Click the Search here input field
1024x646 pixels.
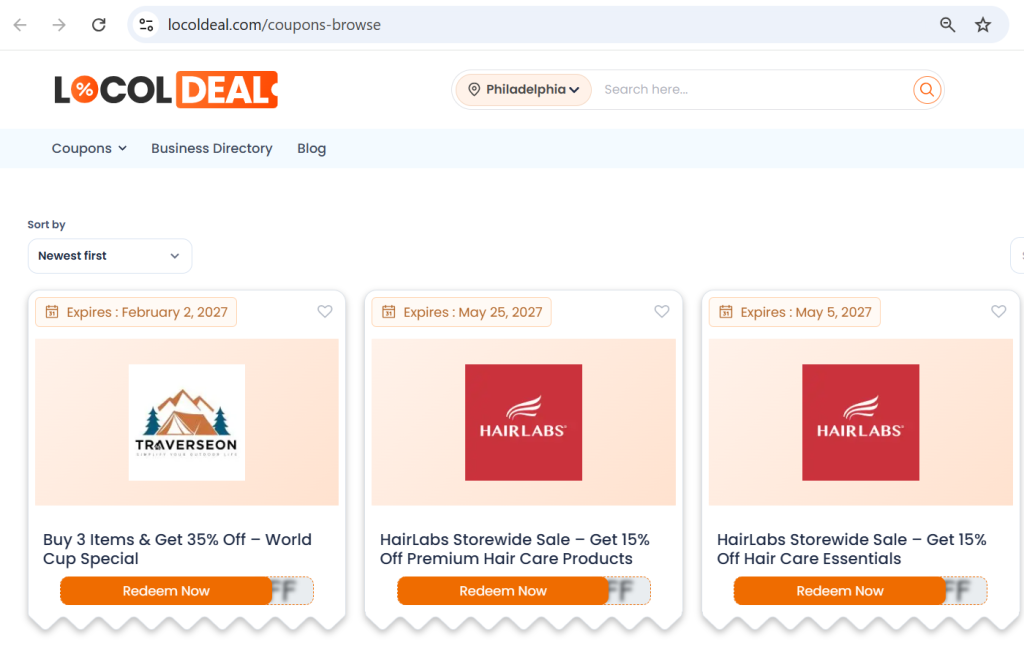pos(754,89)
